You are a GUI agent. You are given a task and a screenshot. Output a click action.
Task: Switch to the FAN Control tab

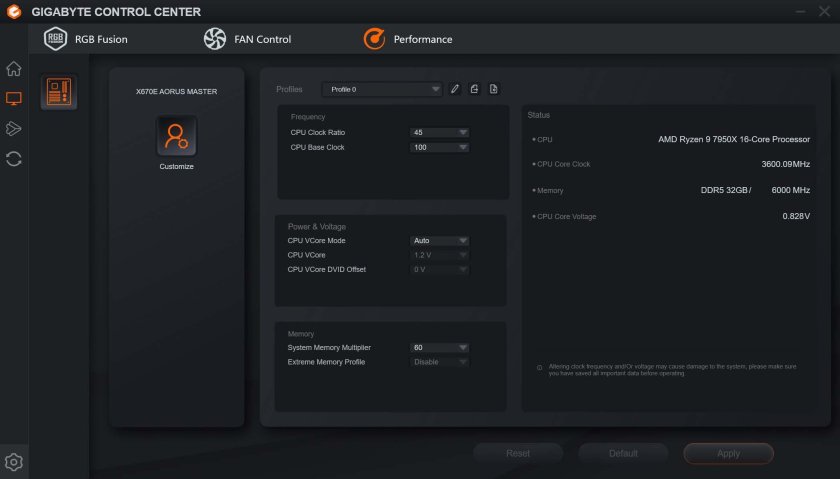(x=247, y=39)
